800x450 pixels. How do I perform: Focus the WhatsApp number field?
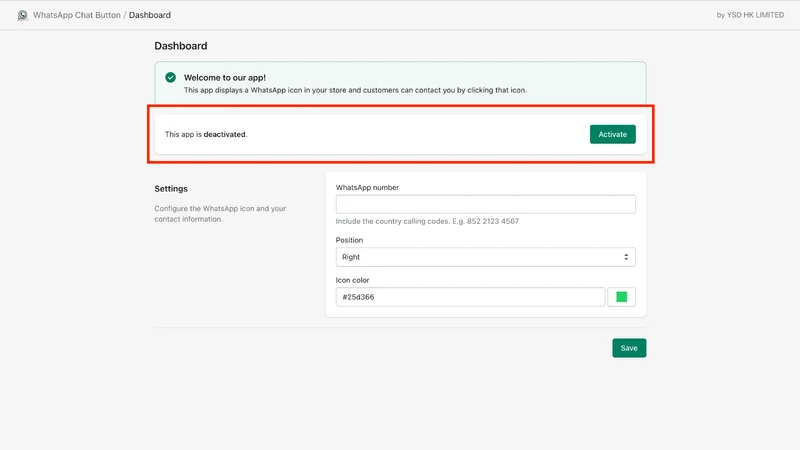(485, 205)
